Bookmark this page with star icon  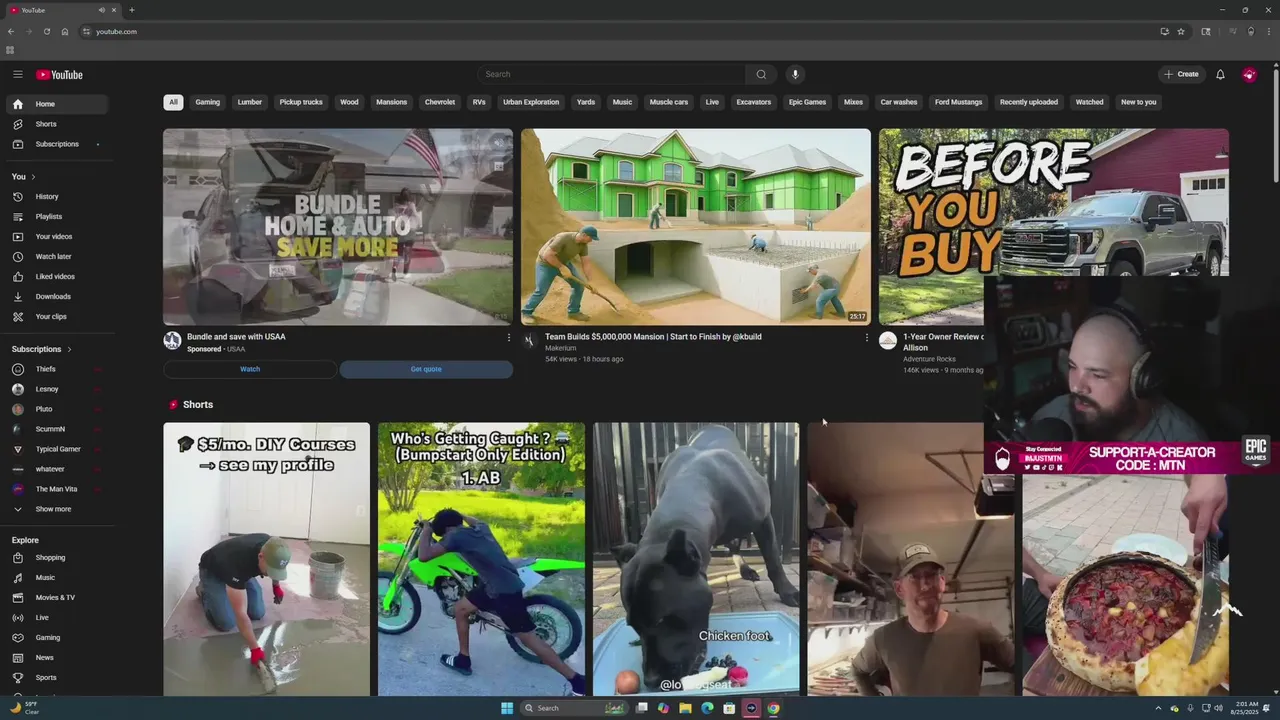[1181, 32]
